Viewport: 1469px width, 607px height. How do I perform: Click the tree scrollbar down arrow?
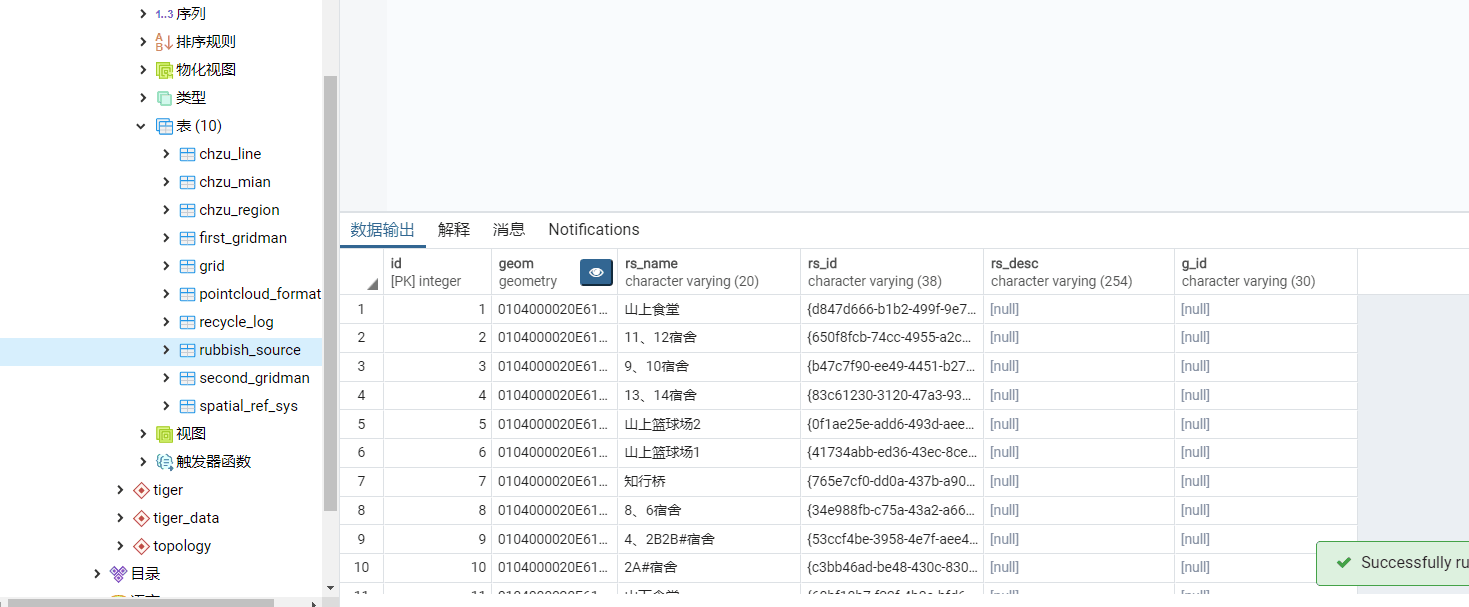(331, 588)
